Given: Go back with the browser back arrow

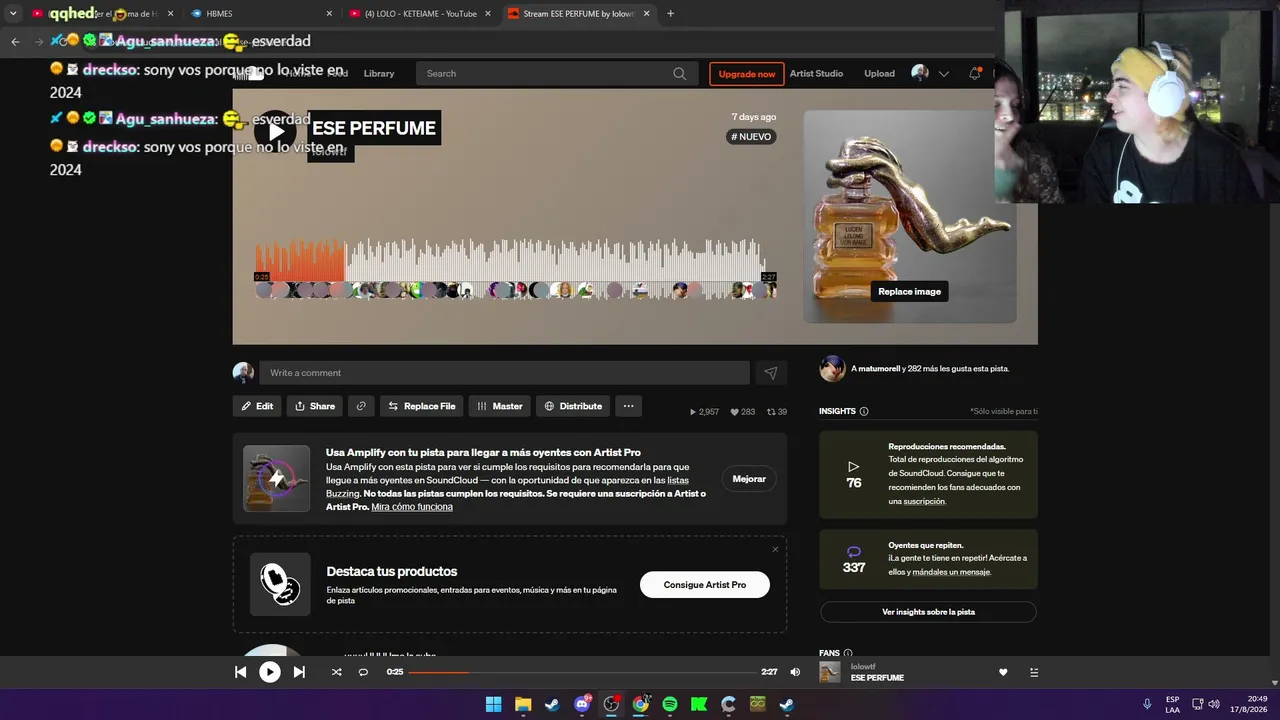Looking at the screenshot, I should (x=15, y=41).
